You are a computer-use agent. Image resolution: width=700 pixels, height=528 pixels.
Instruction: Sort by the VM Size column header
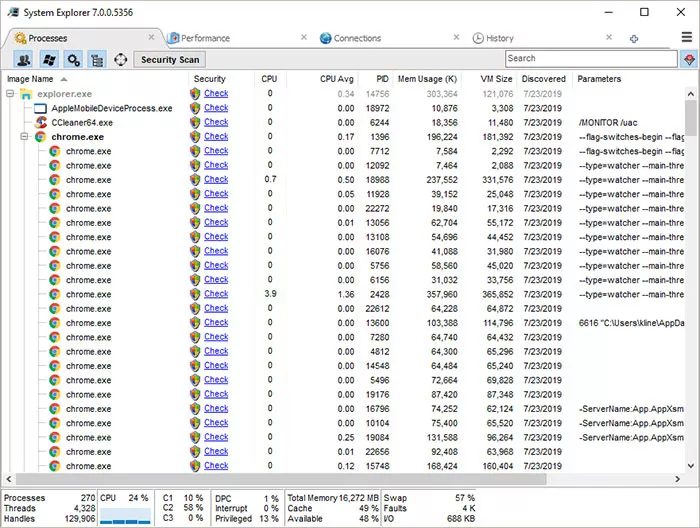496,79
